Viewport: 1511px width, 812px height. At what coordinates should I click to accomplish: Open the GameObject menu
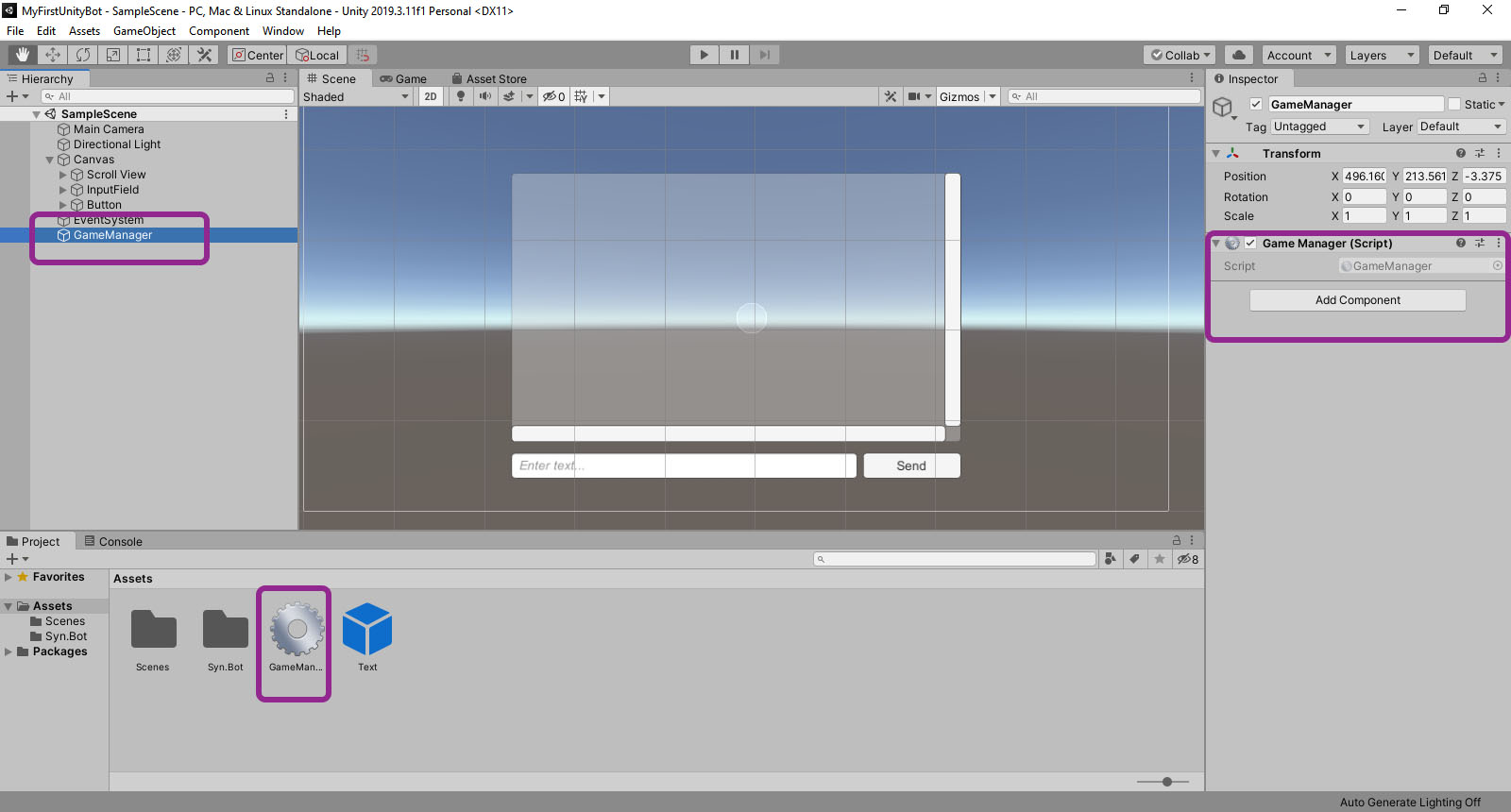point(144,31)
